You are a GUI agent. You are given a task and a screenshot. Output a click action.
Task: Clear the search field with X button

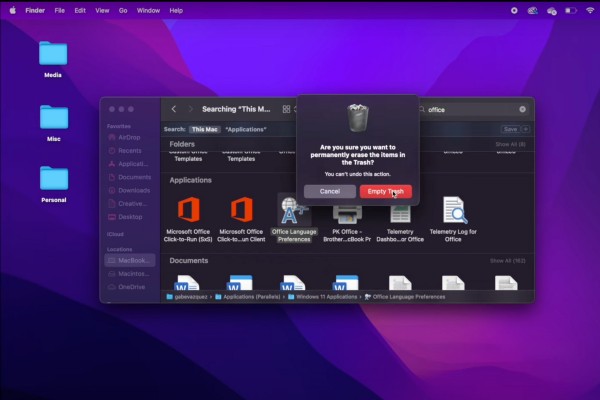pos(522,109)
